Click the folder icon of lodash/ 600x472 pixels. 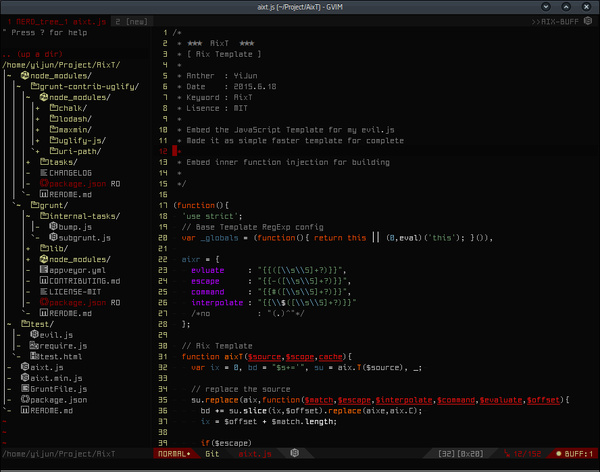(x=54, y=119)
